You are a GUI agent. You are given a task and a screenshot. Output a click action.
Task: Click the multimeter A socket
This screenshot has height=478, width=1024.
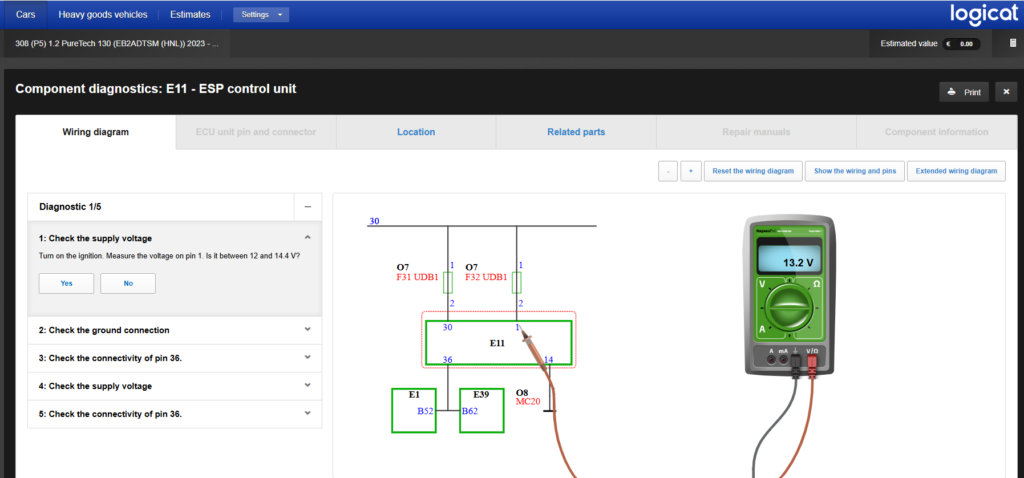click(771, 360)
